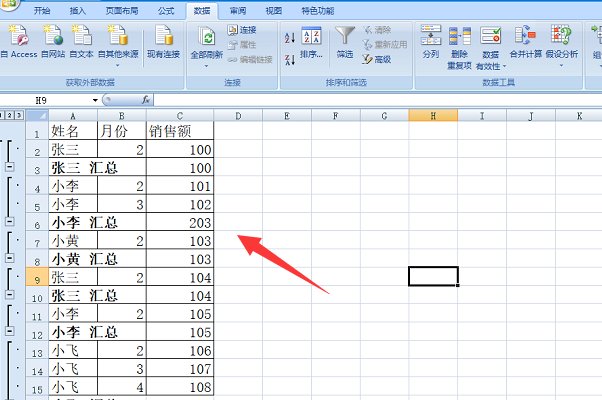Show outline level 3
Image resolution: width=602 pixels, height=400 pixels.
coord(19,115)
